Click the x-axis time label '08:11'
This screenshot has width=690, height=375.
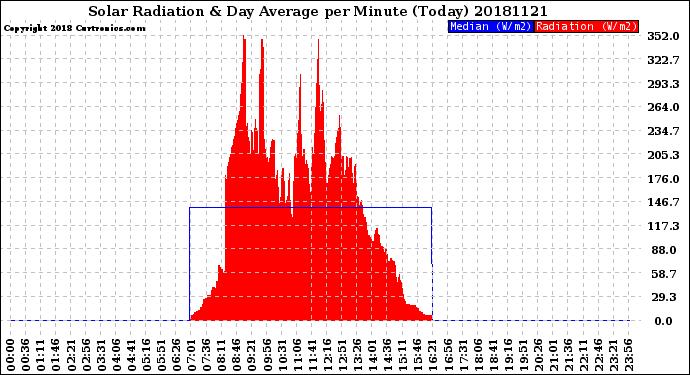pyautogui.click(x=222, y=355)
